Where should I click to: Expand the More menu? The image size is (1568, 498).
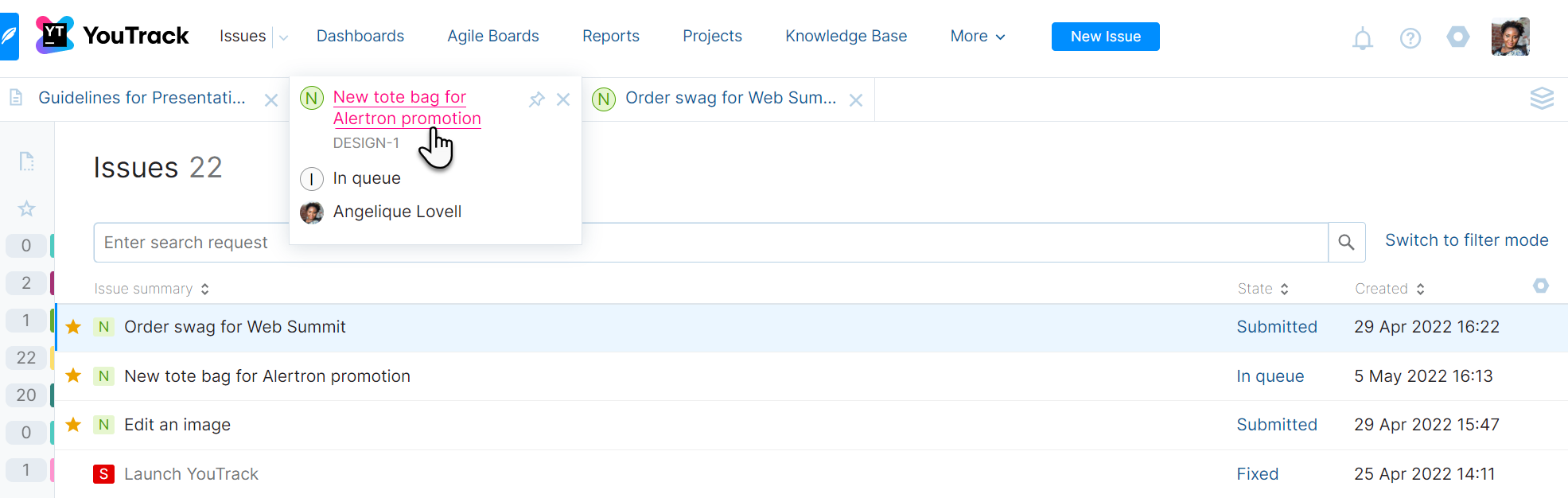pos(978,37)
